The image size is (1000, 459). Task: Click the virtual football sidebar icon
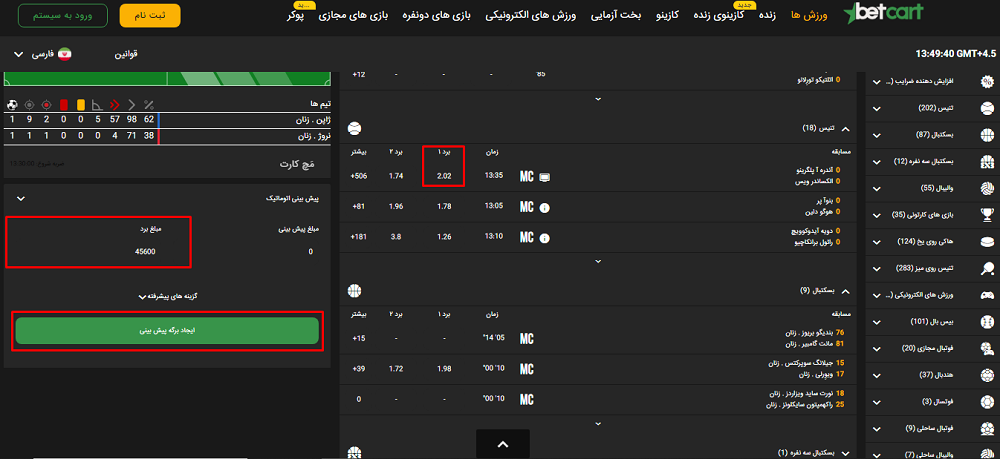987,349
